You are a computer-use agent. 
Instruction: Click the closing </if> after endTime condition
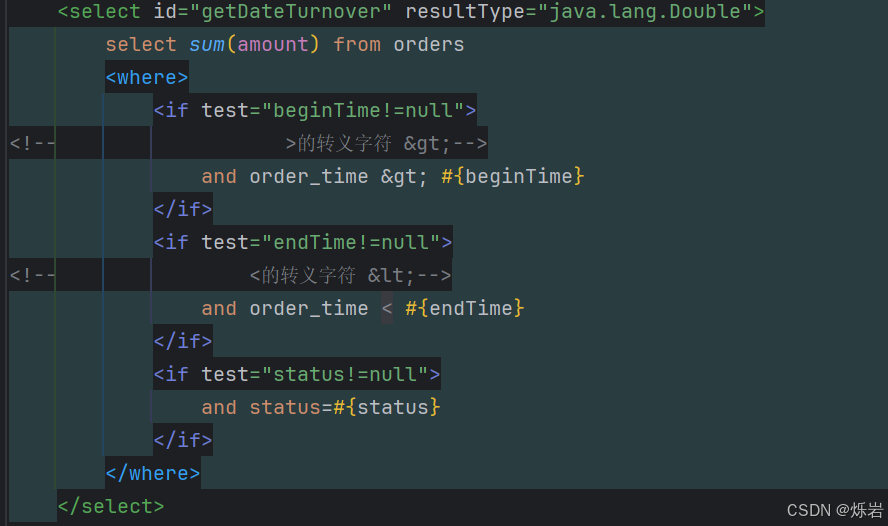pos(183,341)
